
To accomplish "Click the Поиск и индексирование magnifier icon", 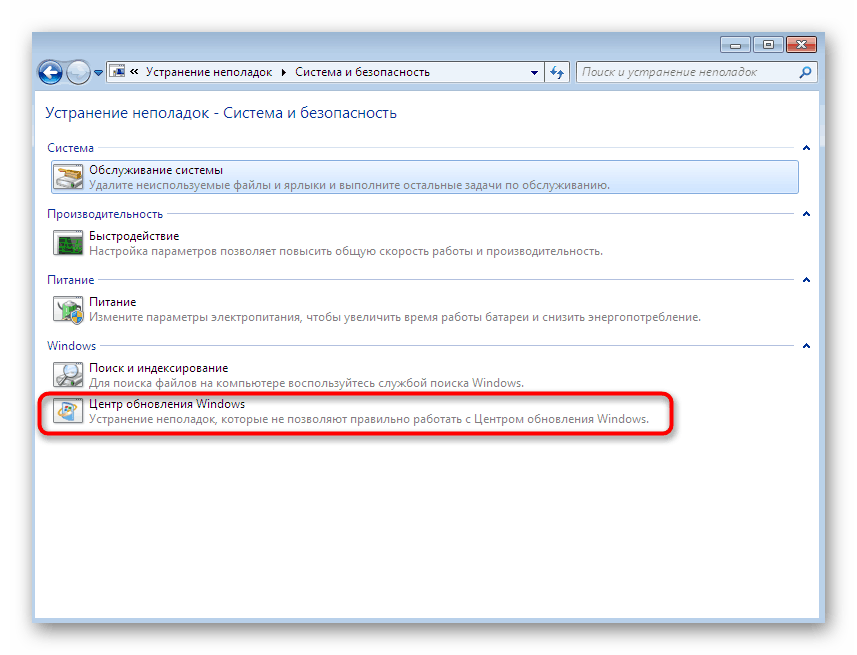I will (67, 375).
